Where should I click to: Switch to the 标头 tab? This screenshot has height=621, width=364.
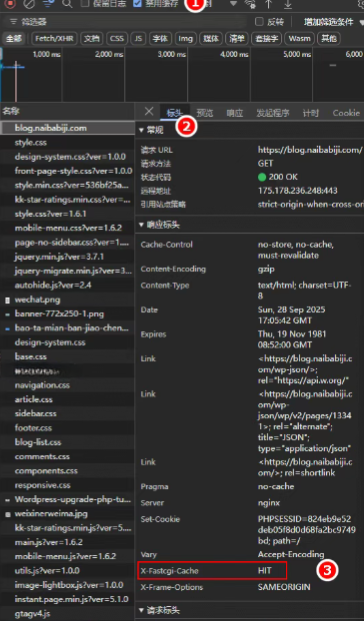tap(175, 113)
